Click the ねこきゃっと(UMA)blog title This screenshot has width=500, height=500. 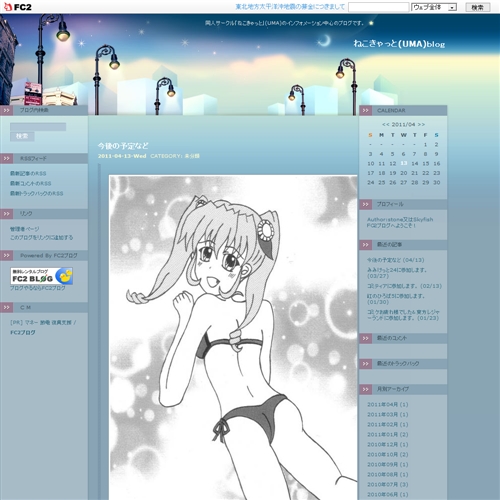tap(399, 44)
